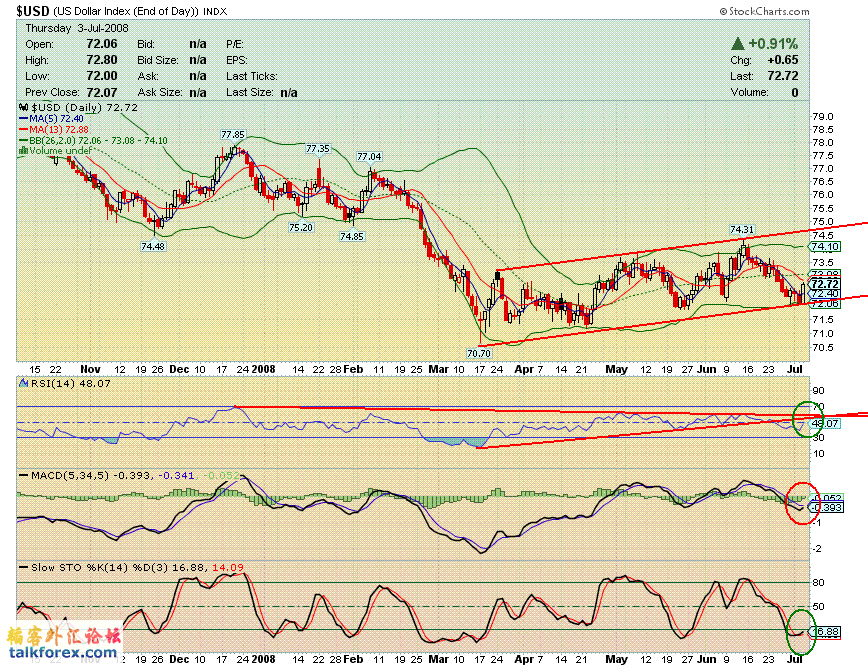868x668 pixels.
Task: Click the 70.70 low price label
Action: click(x=479, y=353)
